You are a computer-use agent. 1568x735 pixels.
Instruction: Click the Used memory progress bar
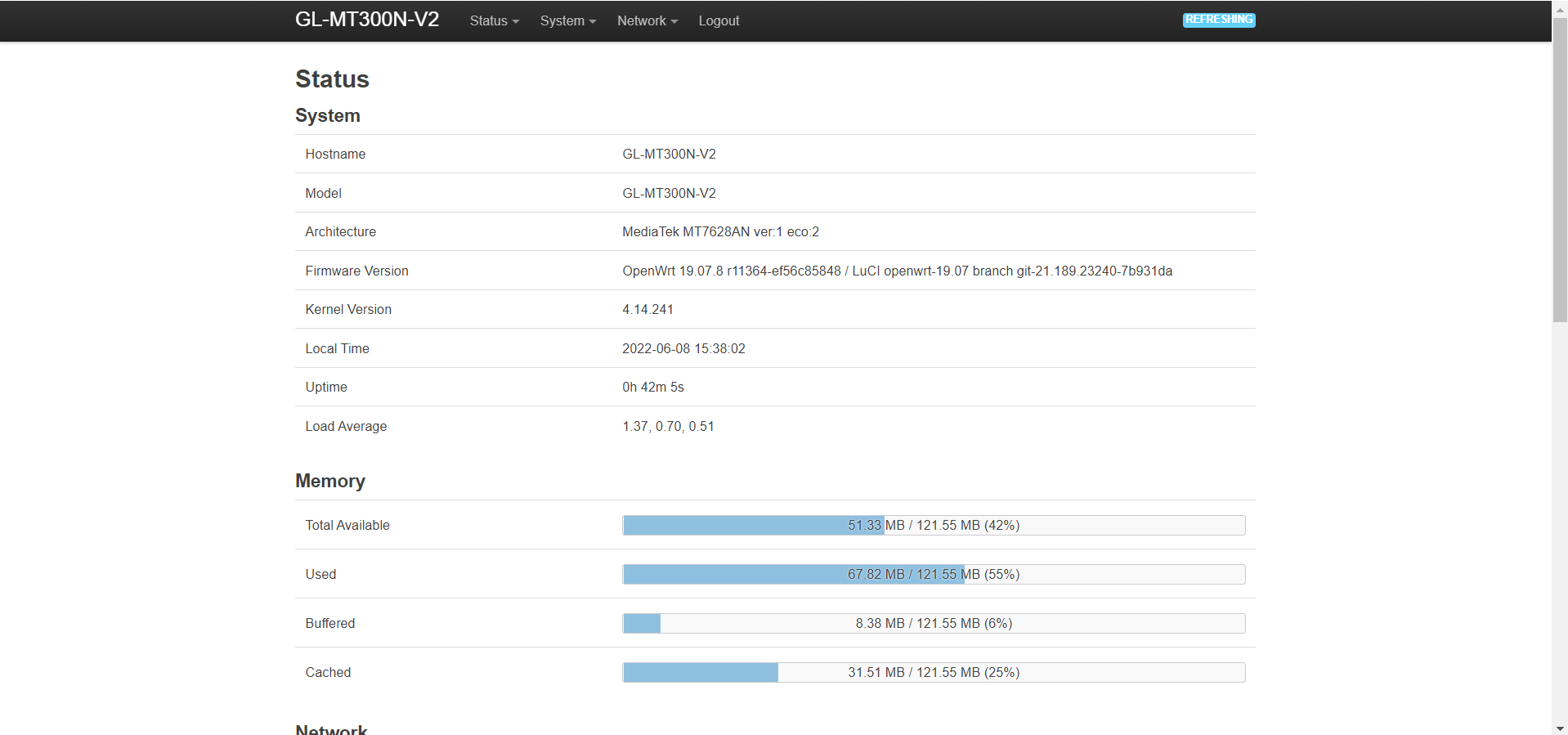point(934,574)
